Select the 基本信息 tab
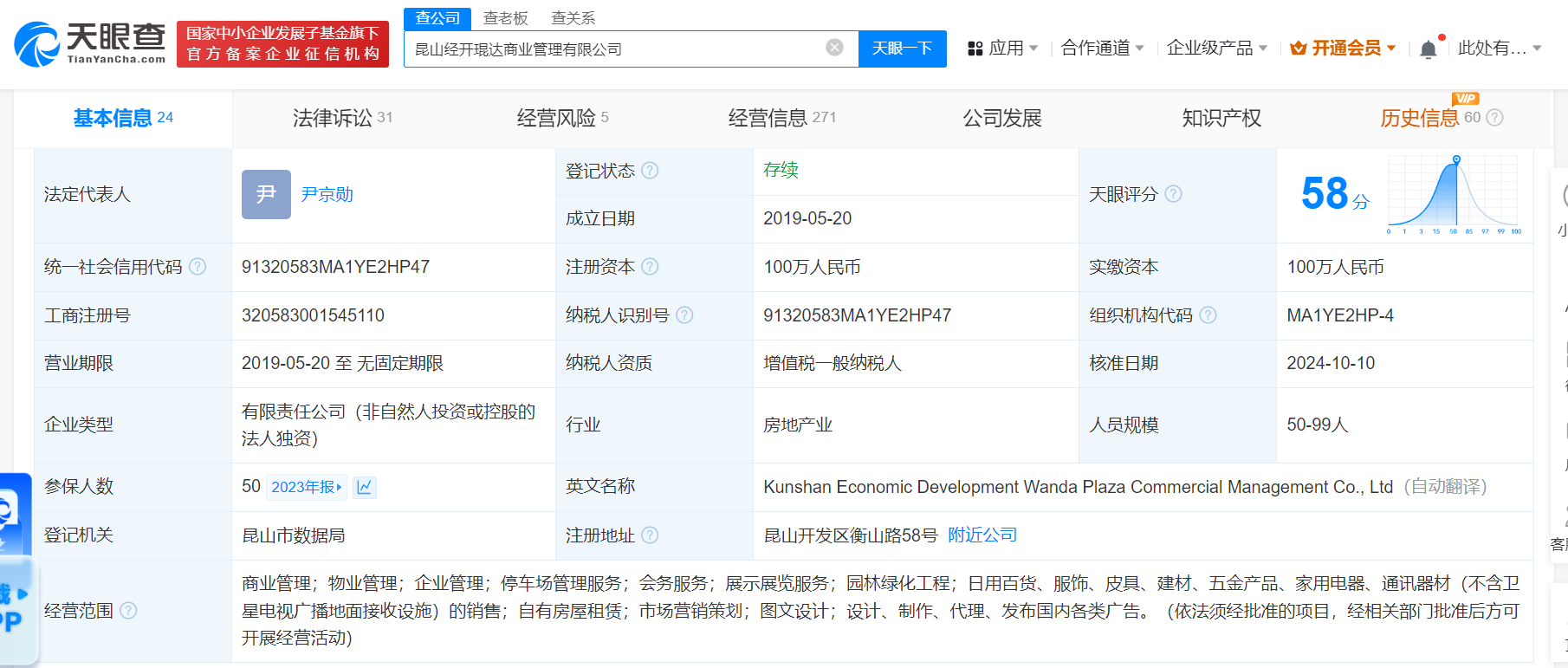This screenshot has width=1568, height=668. point(123,118)
